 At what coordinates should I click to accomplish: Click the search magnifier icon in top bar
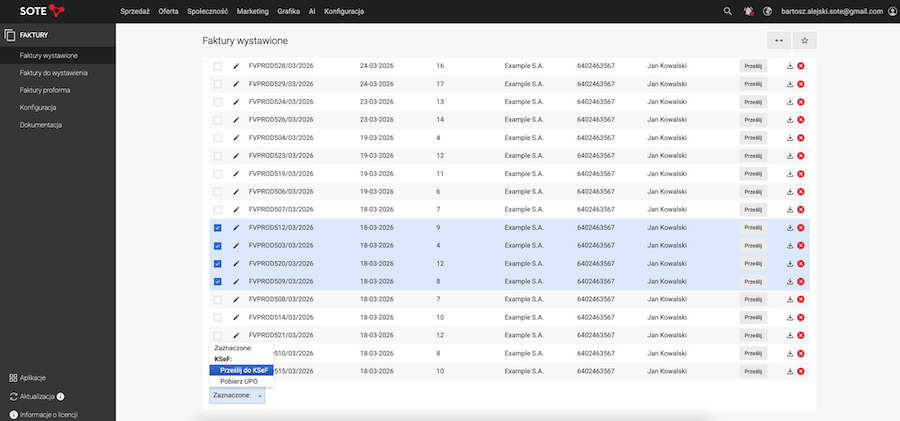[727, 11]
